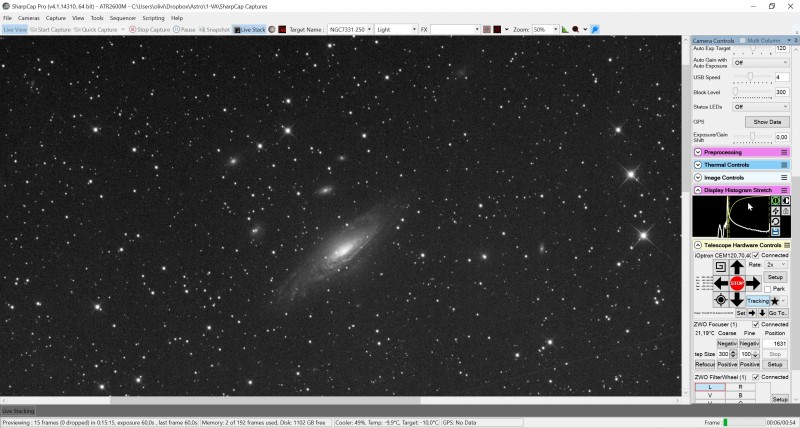
Task: Select the L filter in filter wheel
Action: (x=710, y=387)
